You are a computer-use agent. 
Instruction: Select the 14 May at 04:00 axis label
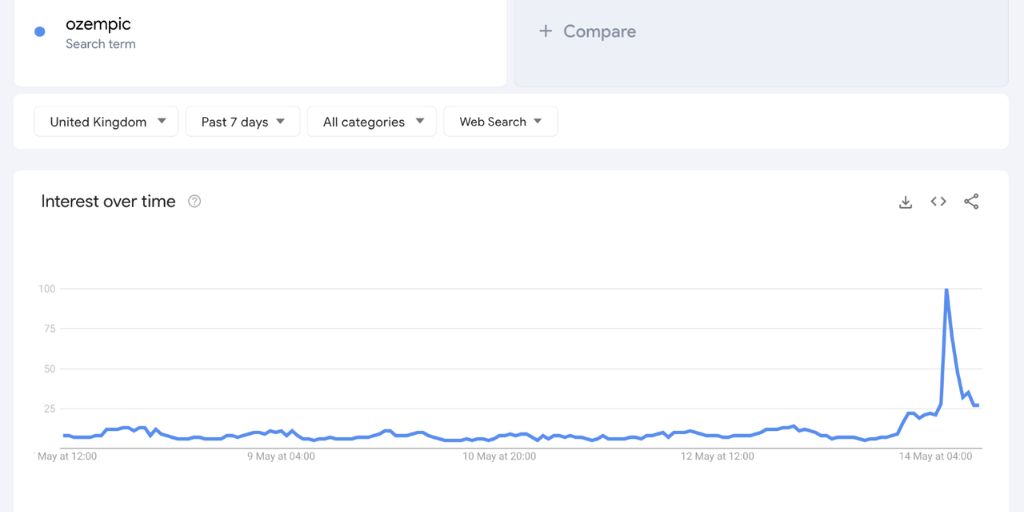tap(937, 457)
